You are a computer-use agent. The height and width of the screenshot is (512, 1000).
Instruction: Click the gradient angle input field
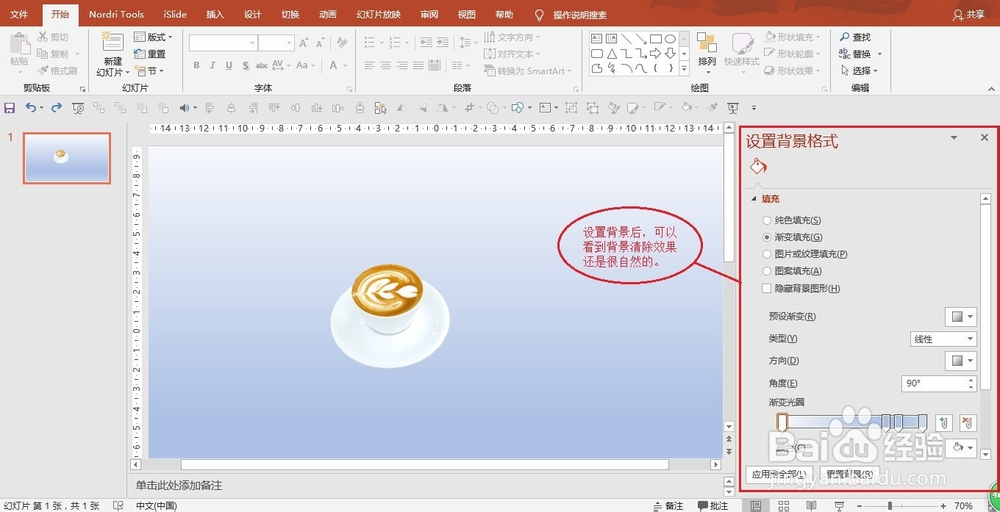coord(939,383)
